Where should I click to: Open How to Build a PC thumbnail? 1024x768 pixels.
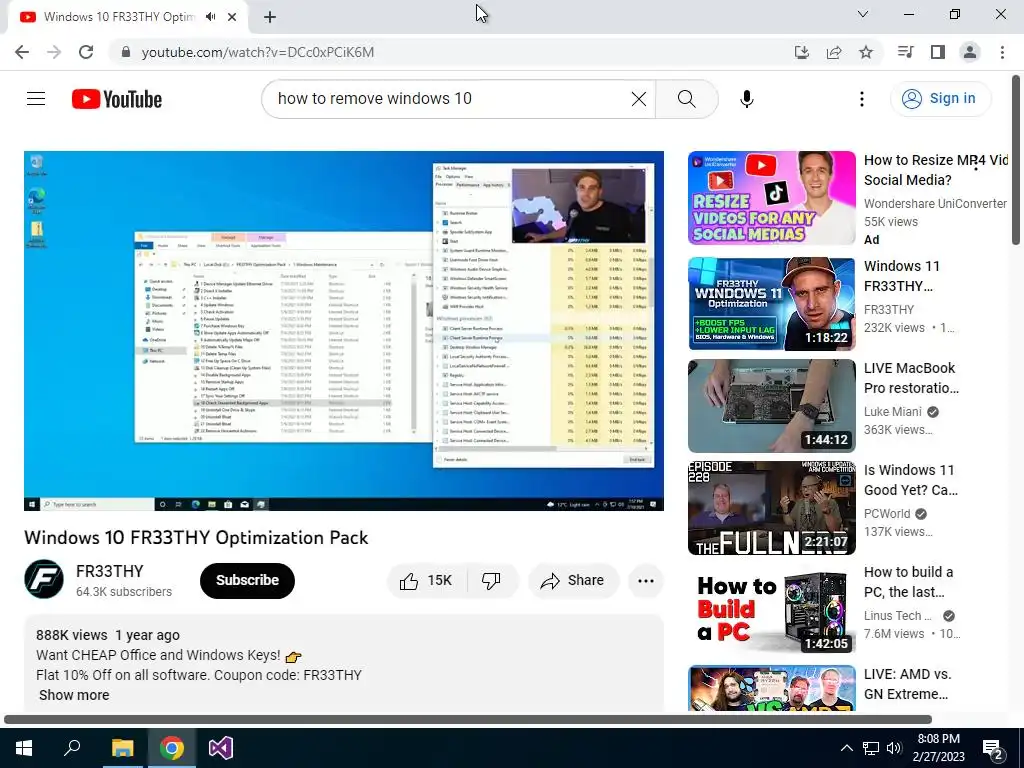771,609
